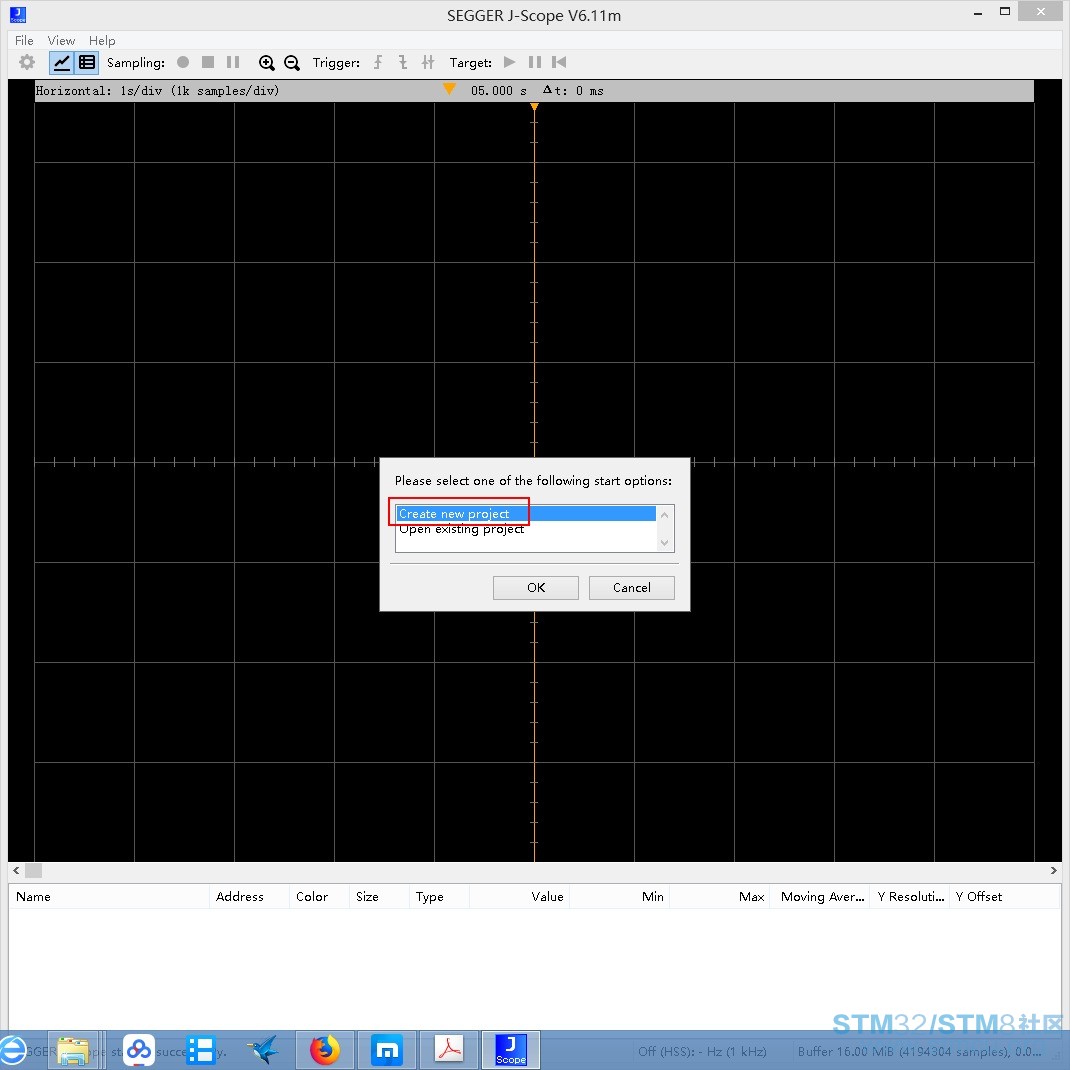Zoom in with magnifier plus icon
Viewport: 1070px width, 1070px height.
[266, 63]
